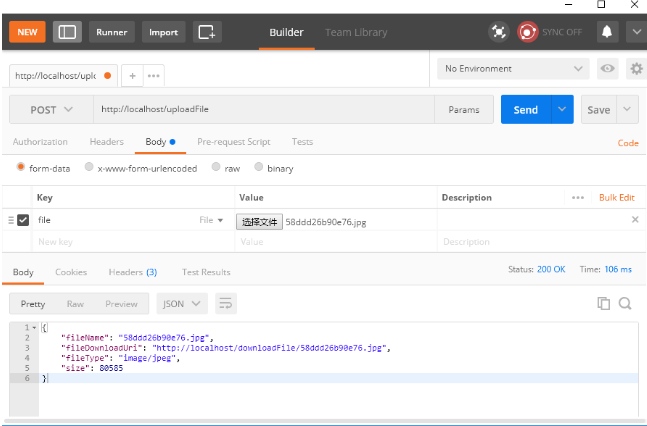Switch to Team Library tab
Image resolution: width=647 pixels, height=426 pixels.
point(356,32)
